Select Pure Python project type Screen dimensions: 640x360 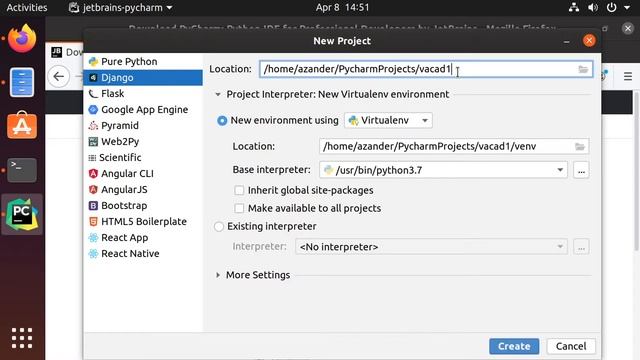click(142, 62)
